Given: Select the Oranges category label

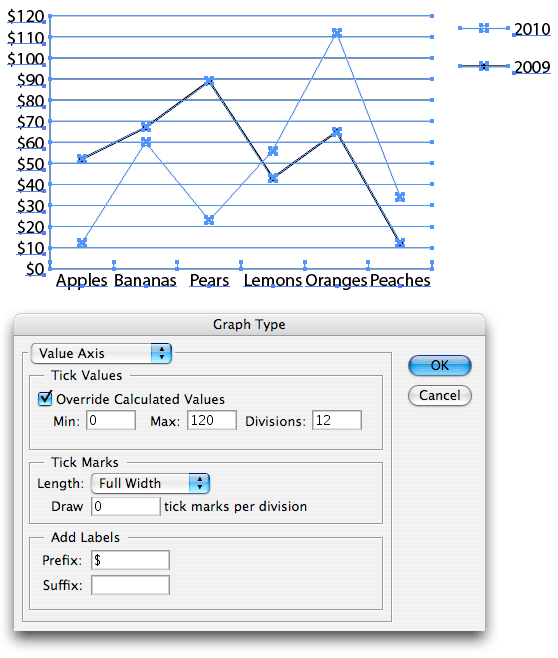Looking at the screenshot, I should pyautogui.click(x=336, y=280).
